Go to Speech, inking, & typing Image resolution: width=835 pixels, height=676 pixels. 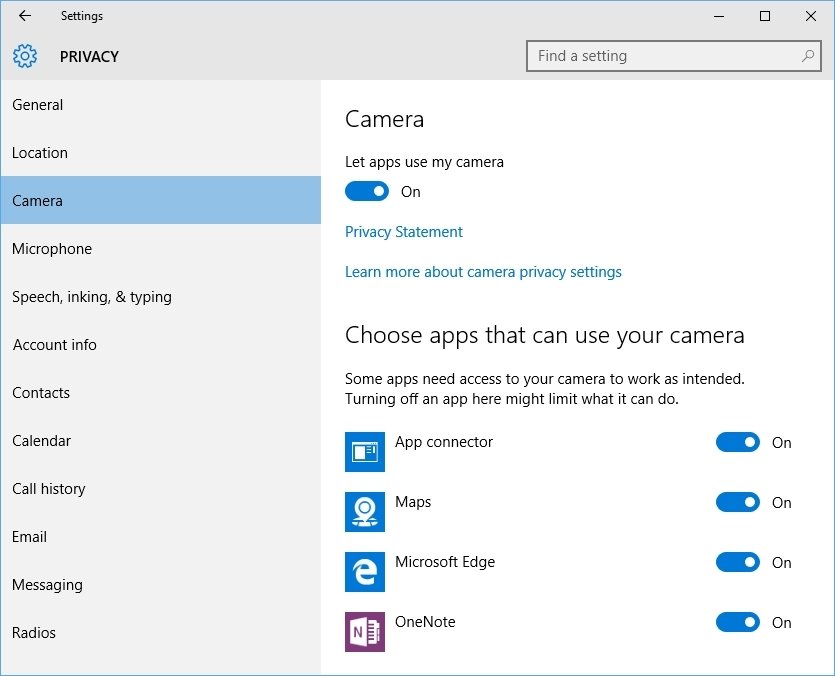(x=92, y=297)
